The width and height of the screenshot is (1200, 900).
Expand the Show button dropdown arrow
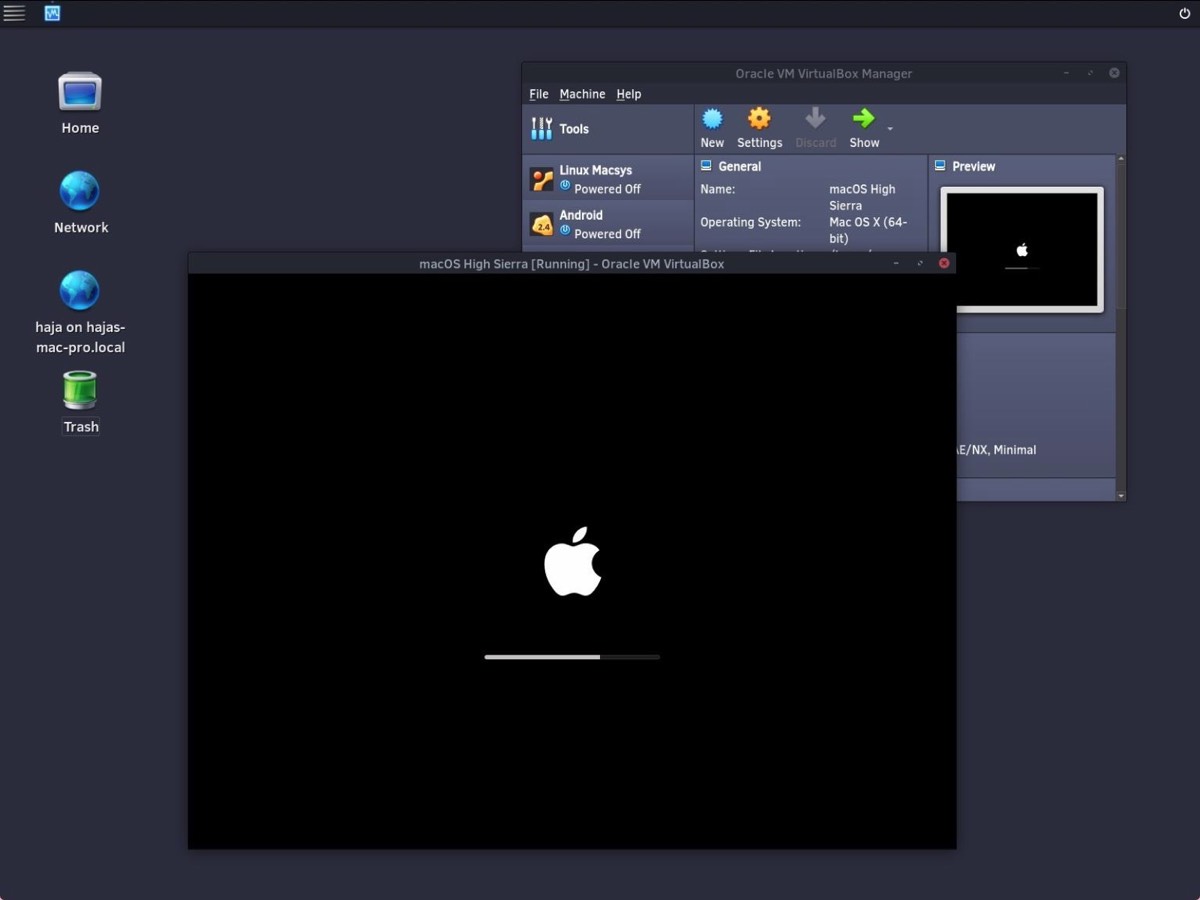[890, 129]
